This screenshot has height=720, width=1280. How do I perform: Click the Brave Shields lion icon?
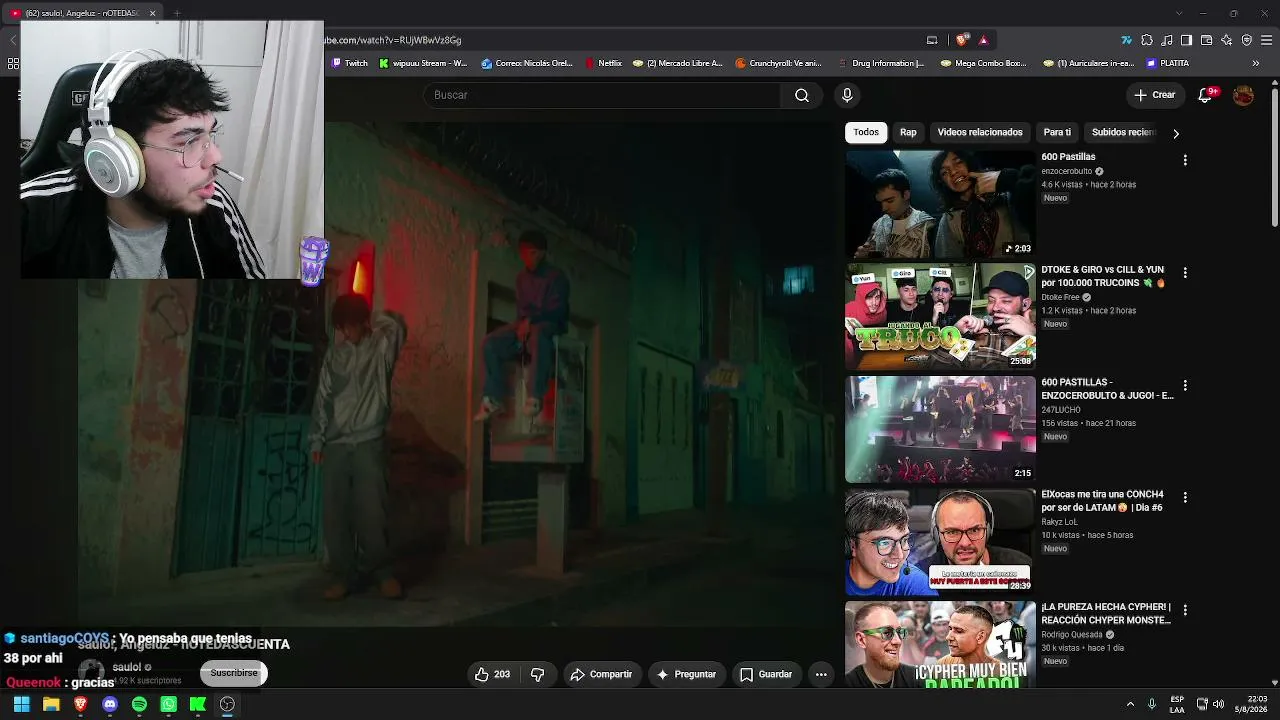[962, 40]
